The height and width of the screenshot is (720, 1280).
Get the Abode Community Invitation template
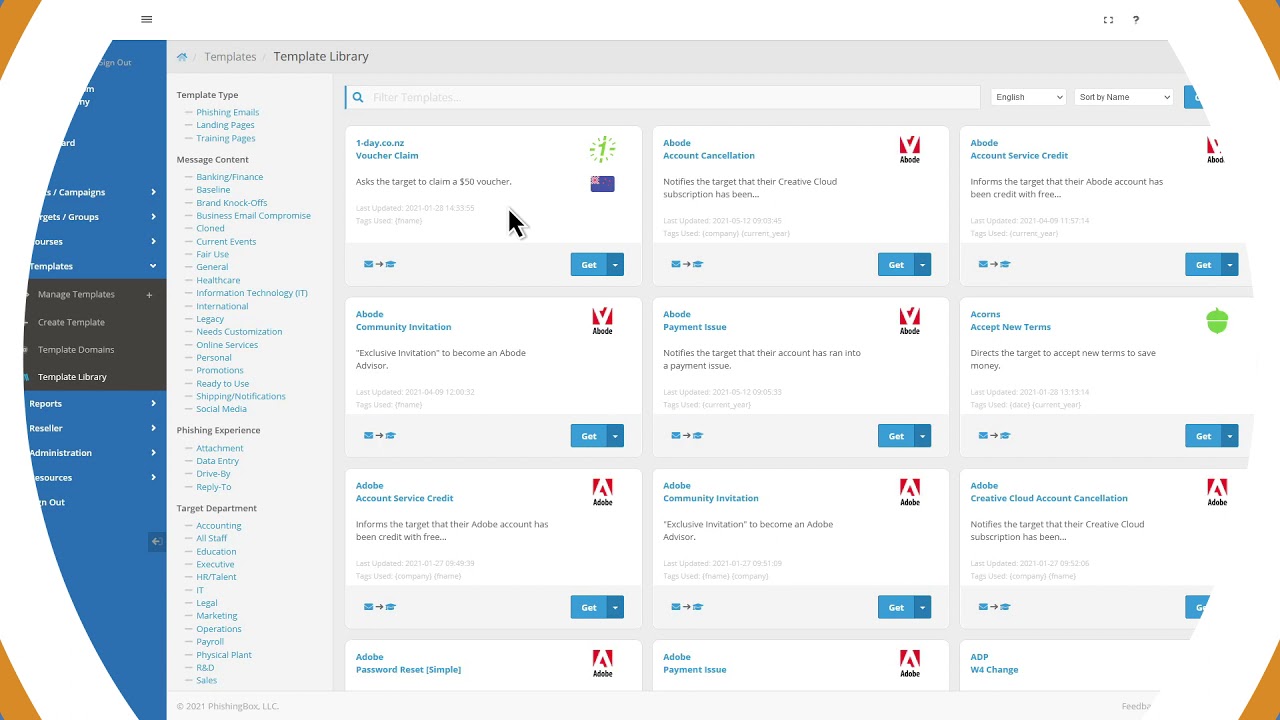click(589, 436)
